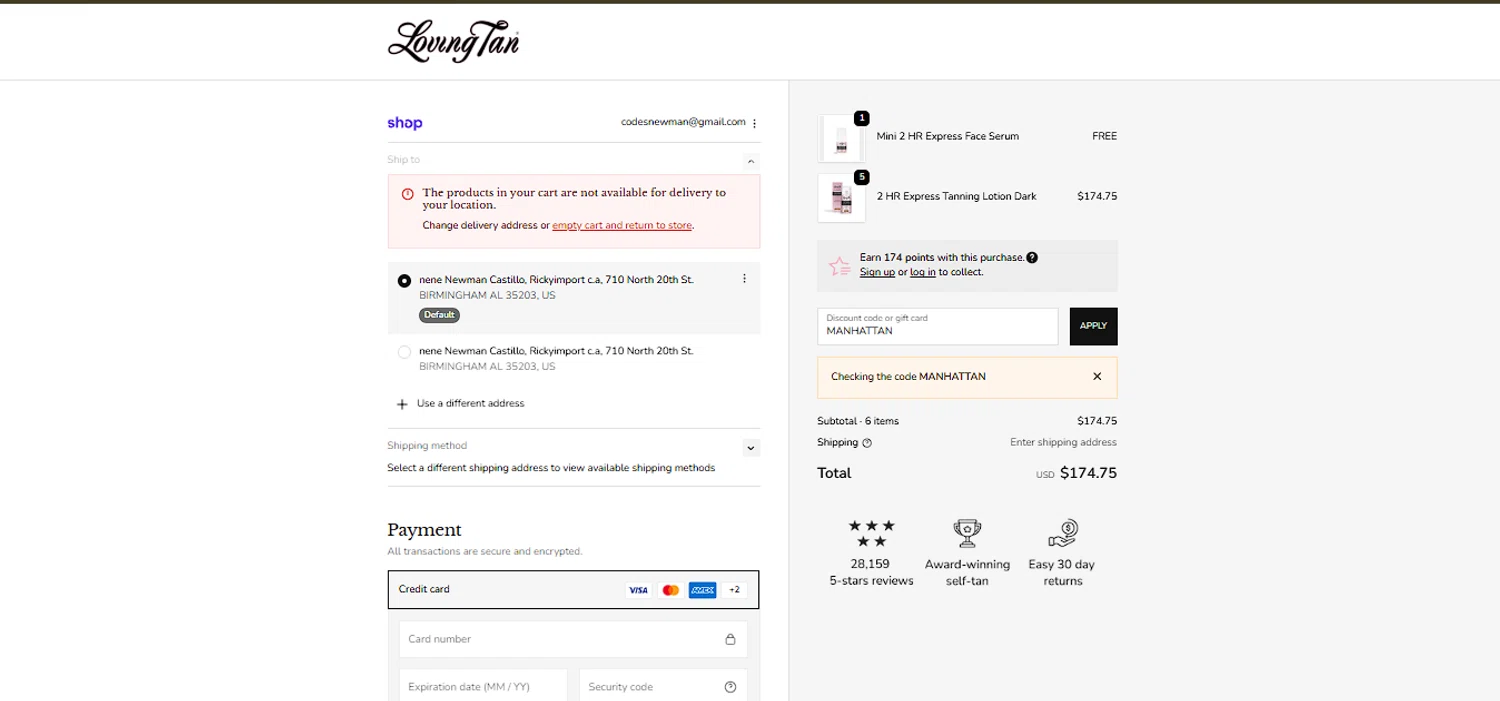Focus the Discount code or gift card field
Viewport: 1500px width, 701px height.
938,326
